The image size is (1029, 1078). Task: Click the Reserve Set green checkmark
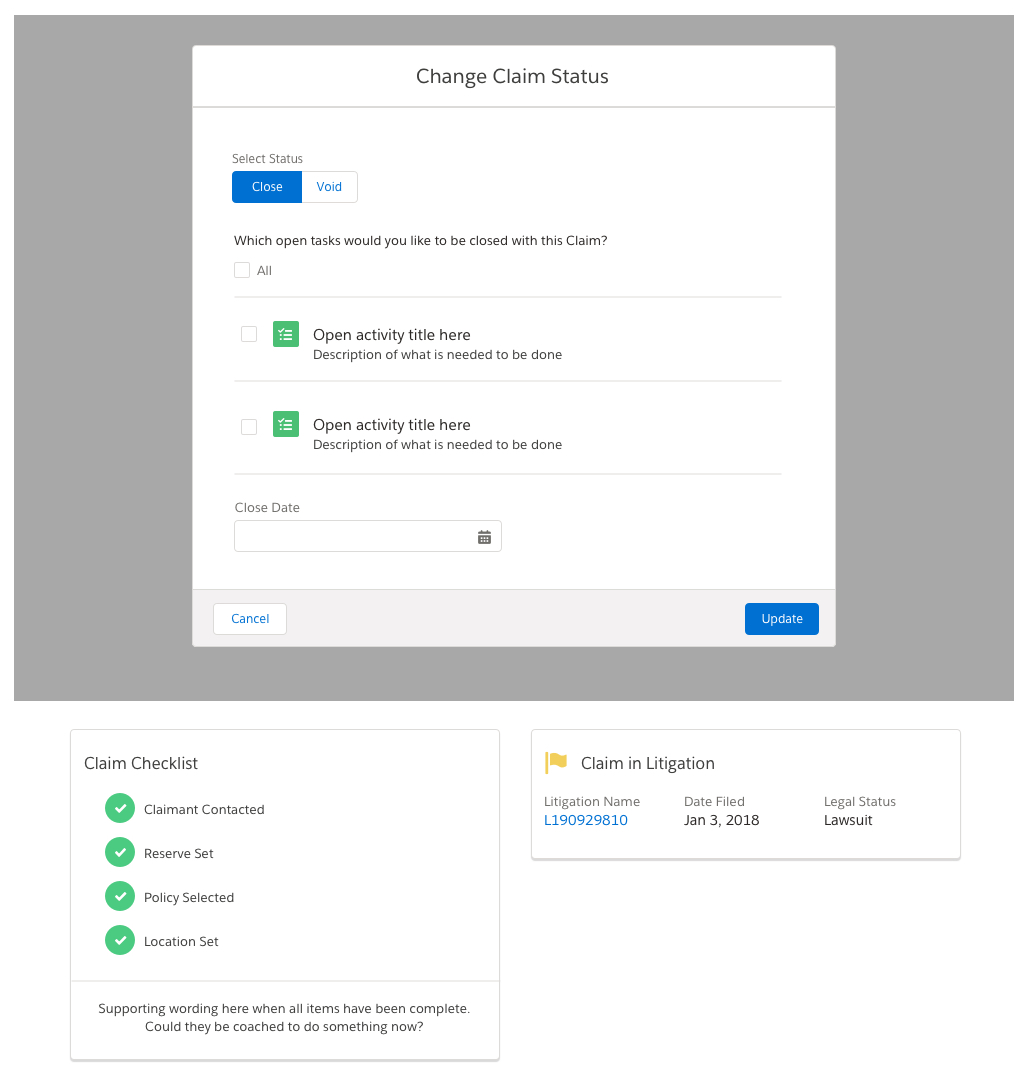point(120,852)
